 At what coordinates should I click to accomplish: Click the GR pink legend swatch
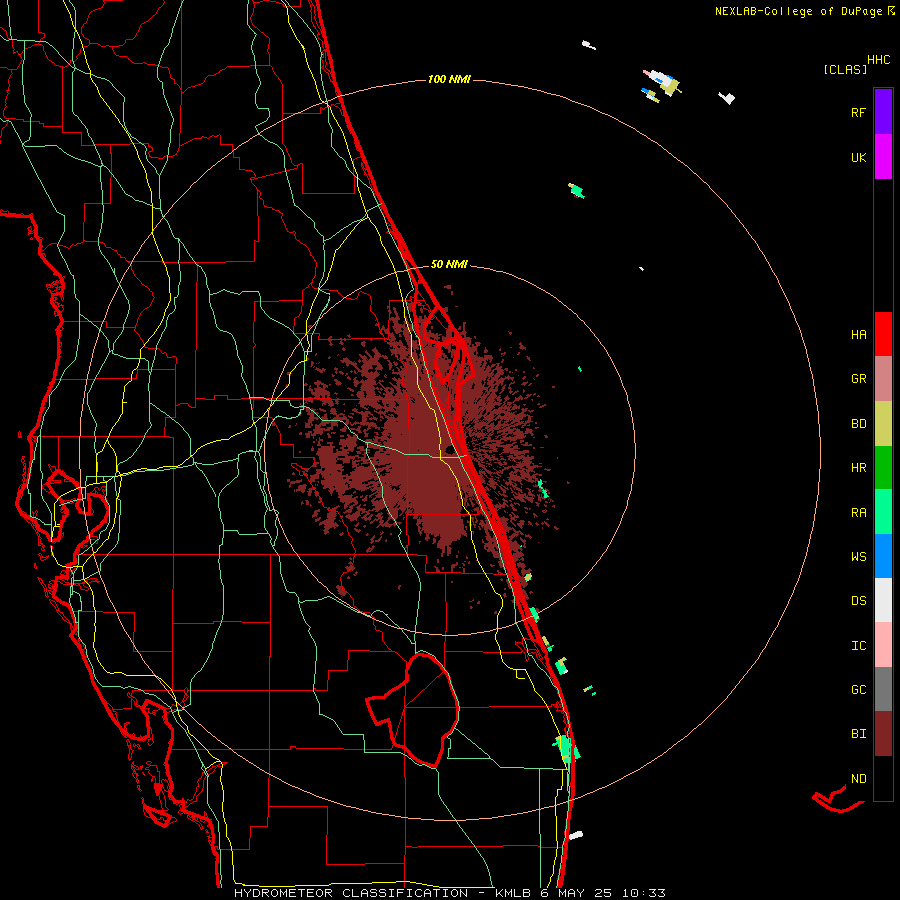click(x=883, y=379)
